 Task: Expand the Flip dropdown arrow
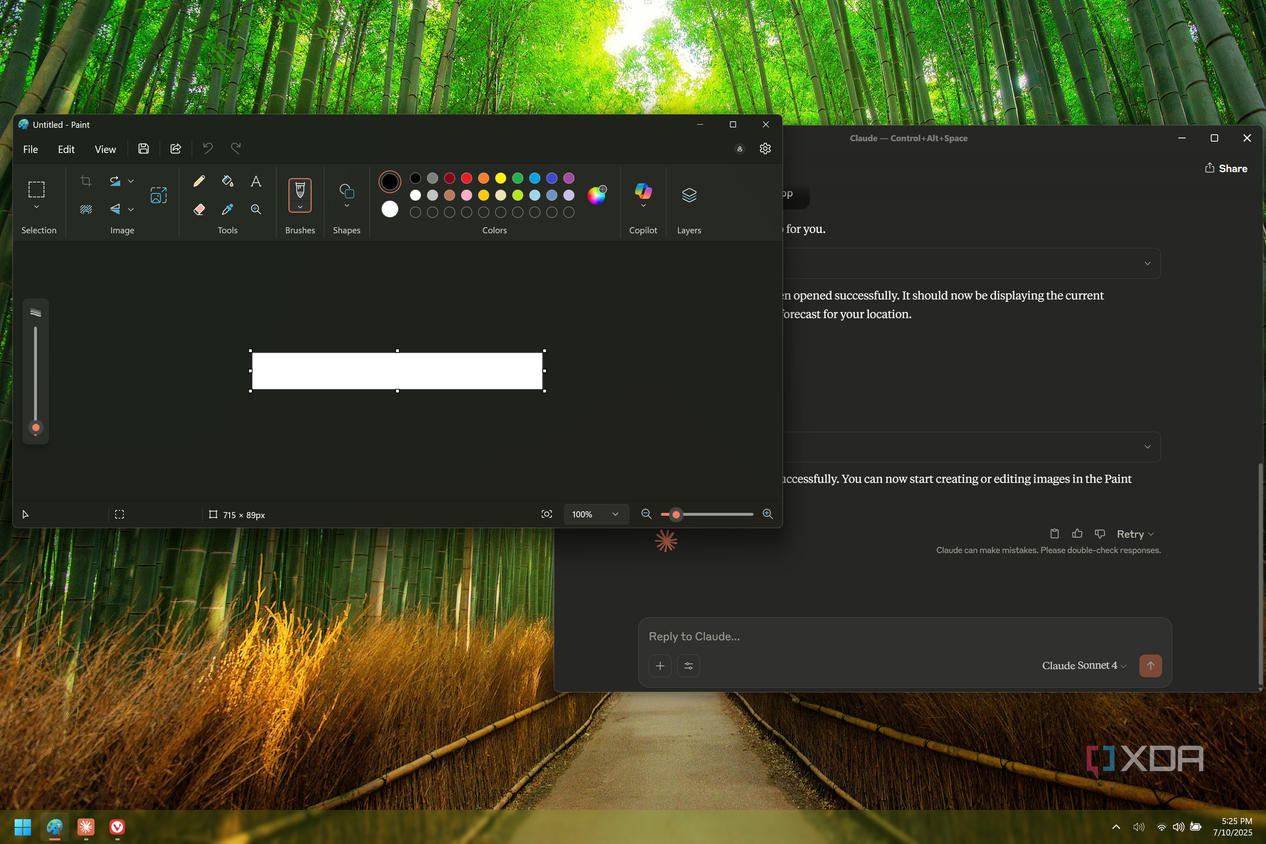coord(131,209)
